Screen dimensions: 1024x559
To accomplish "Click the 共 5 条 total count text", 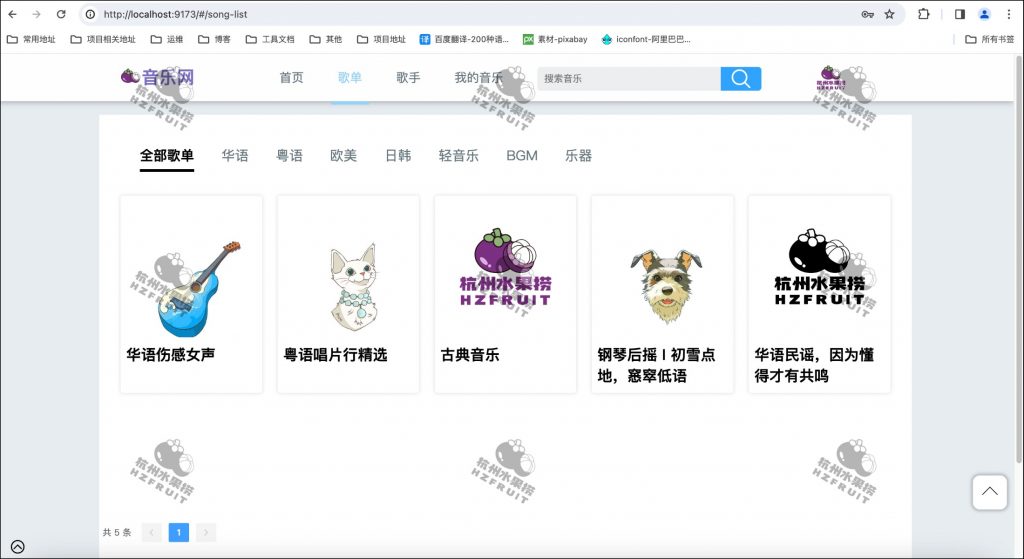I will pos(117,532).
